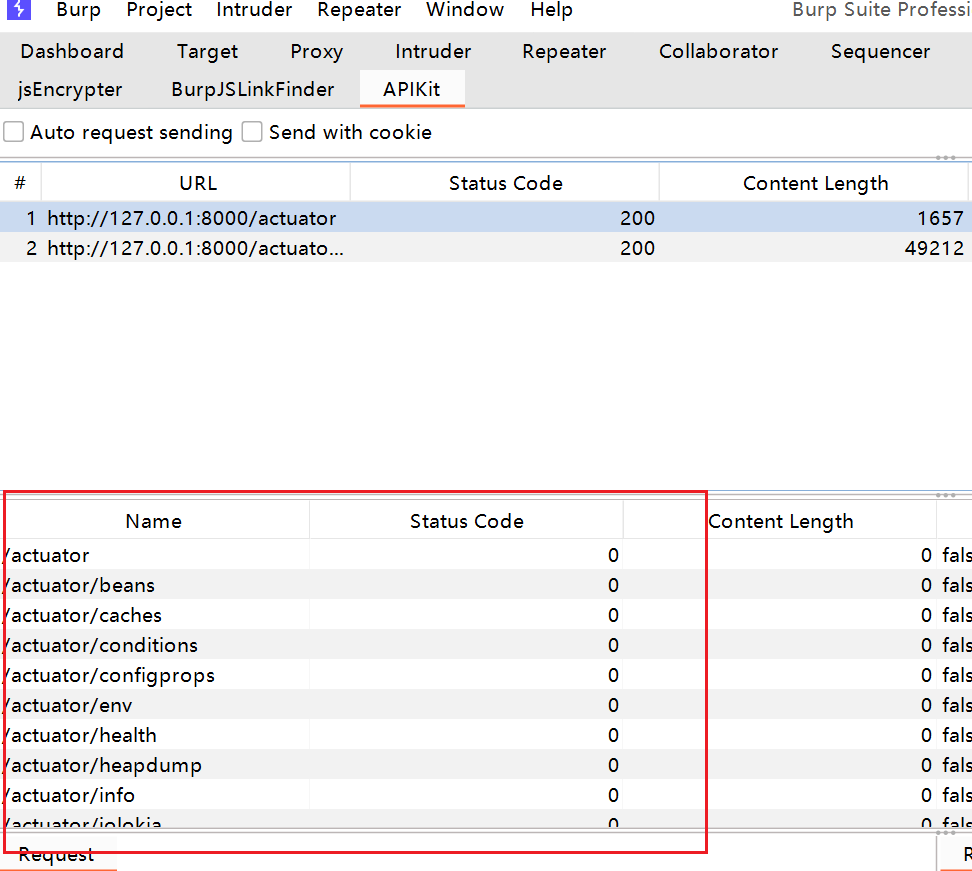Select the /actuator/health row
Viewport: 972px width, 871px height.
(486, 735)
